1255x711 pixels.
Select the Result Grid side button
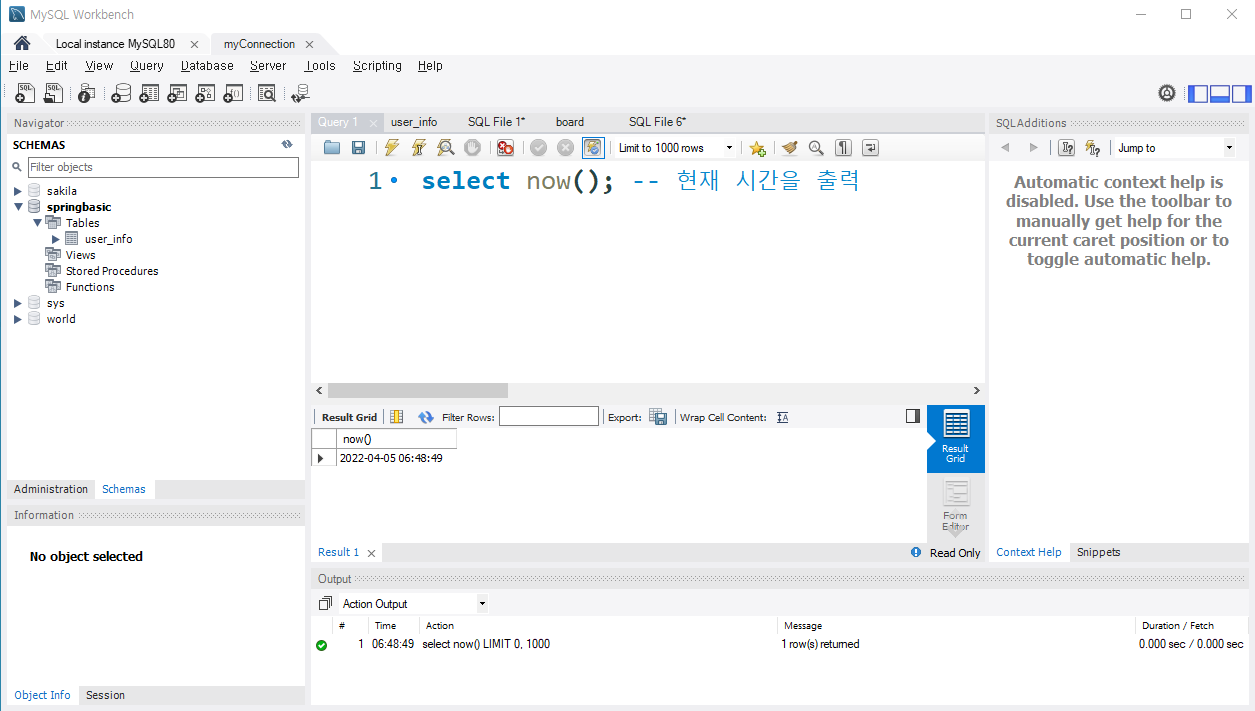956,438
